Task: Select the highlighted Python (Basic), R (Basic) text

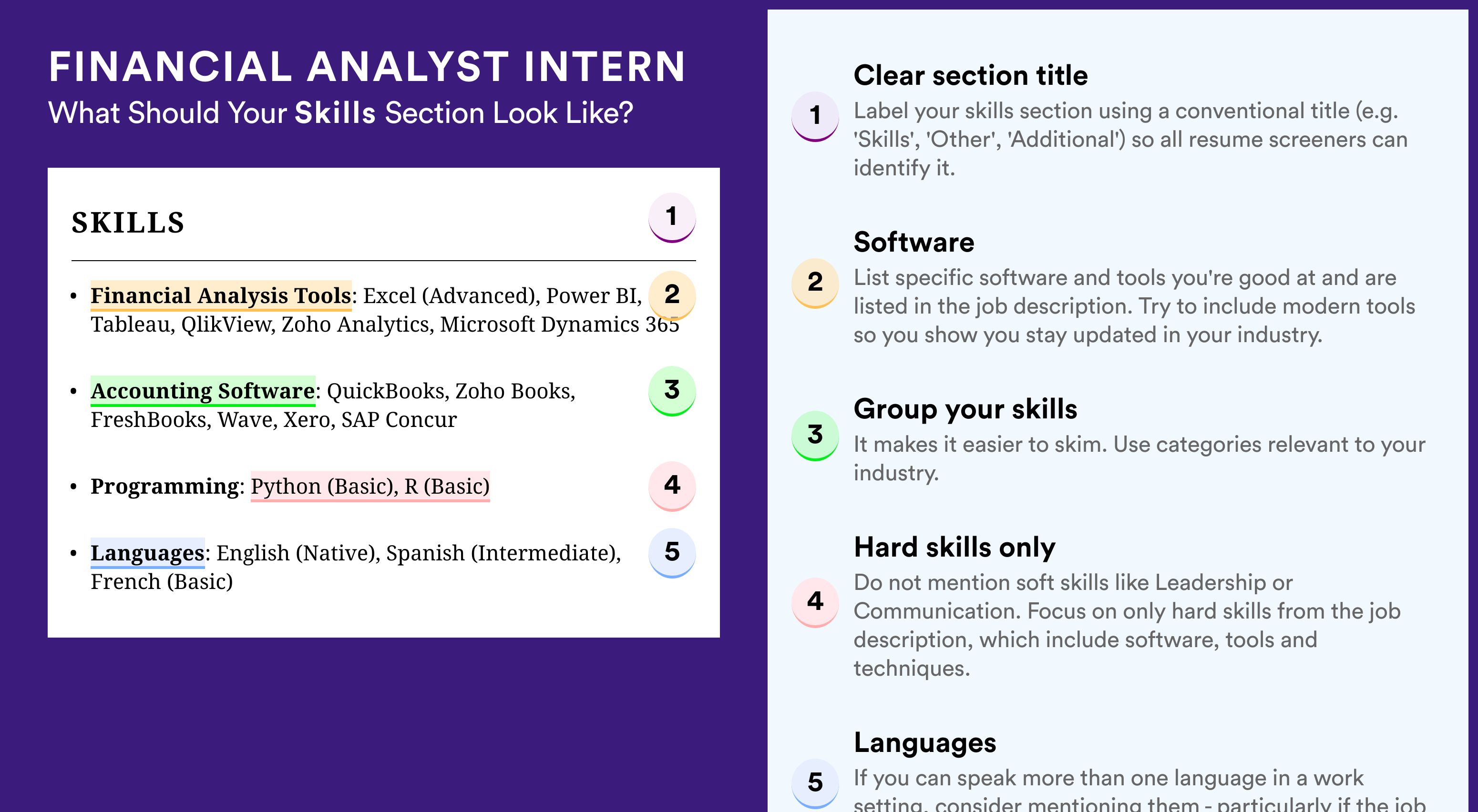Action: (x=370, y=486)
